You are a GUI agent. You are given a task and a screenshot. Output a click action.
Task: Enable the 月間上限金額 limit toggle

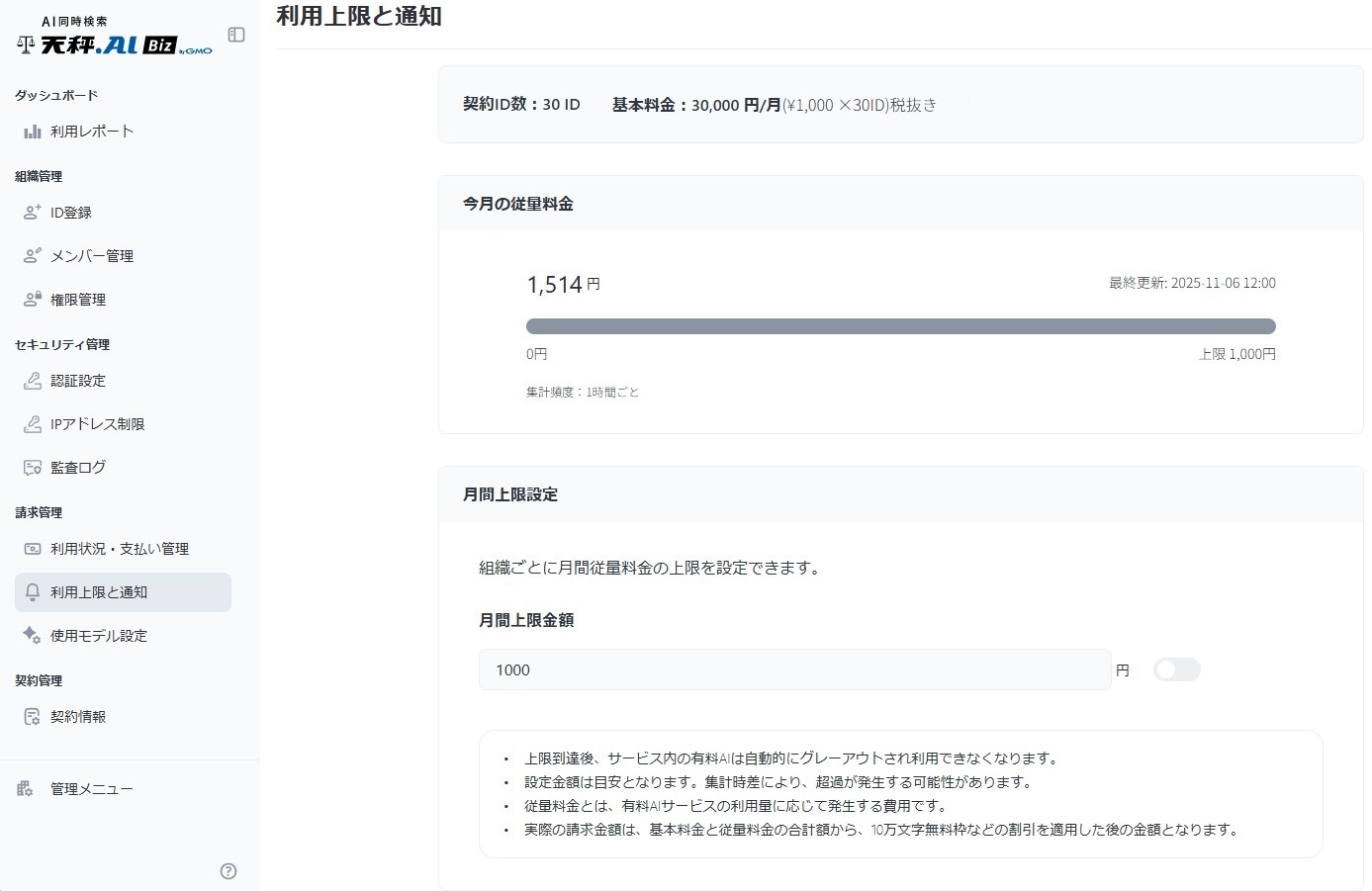[1176, 669]
